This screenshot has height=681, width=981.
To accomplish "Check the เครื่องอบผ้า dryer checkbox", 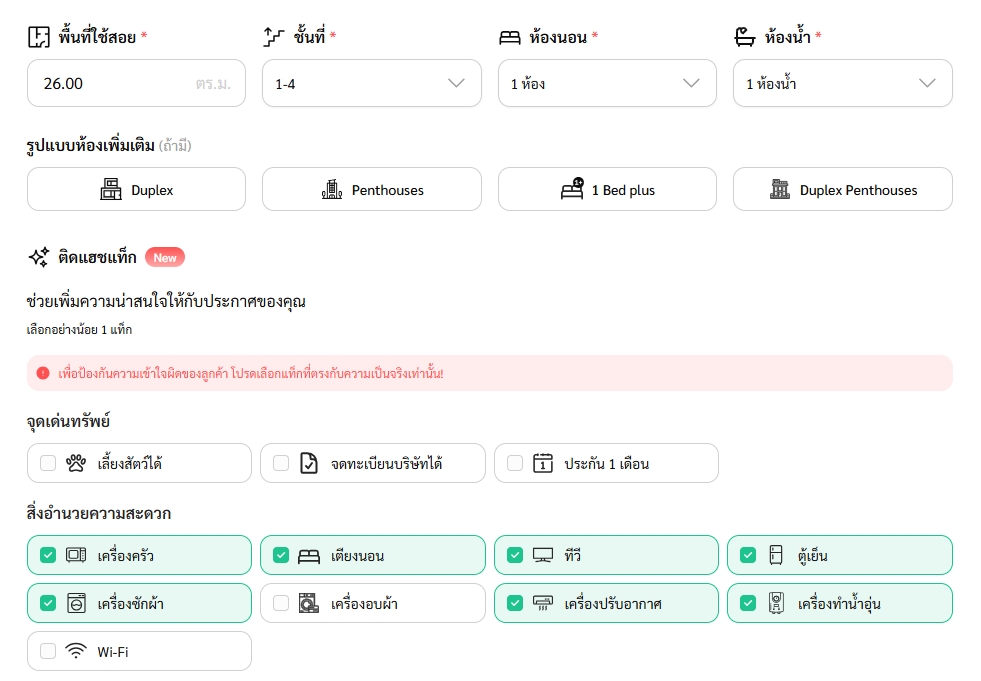I will point(281,603).
